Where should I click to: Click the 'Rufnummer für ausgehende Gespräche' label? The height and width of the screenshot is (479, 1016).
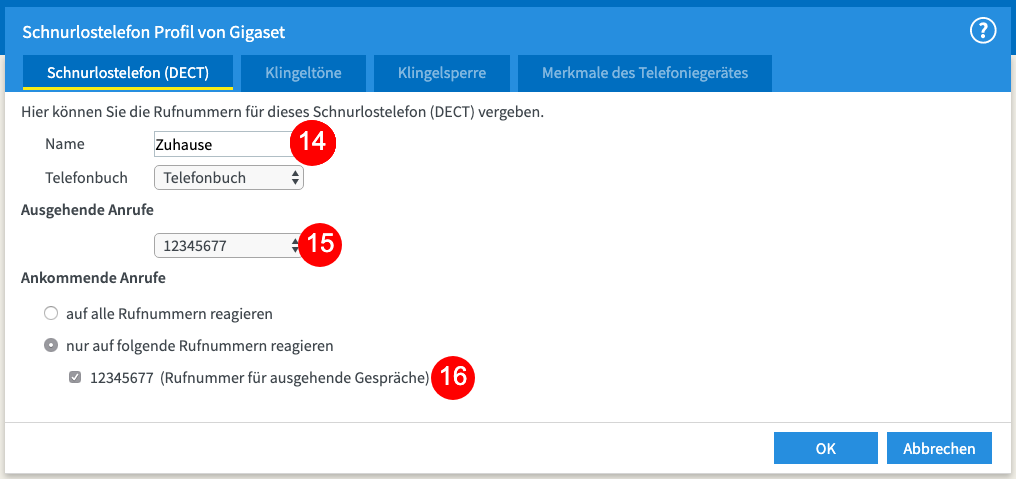coord(295,378)
